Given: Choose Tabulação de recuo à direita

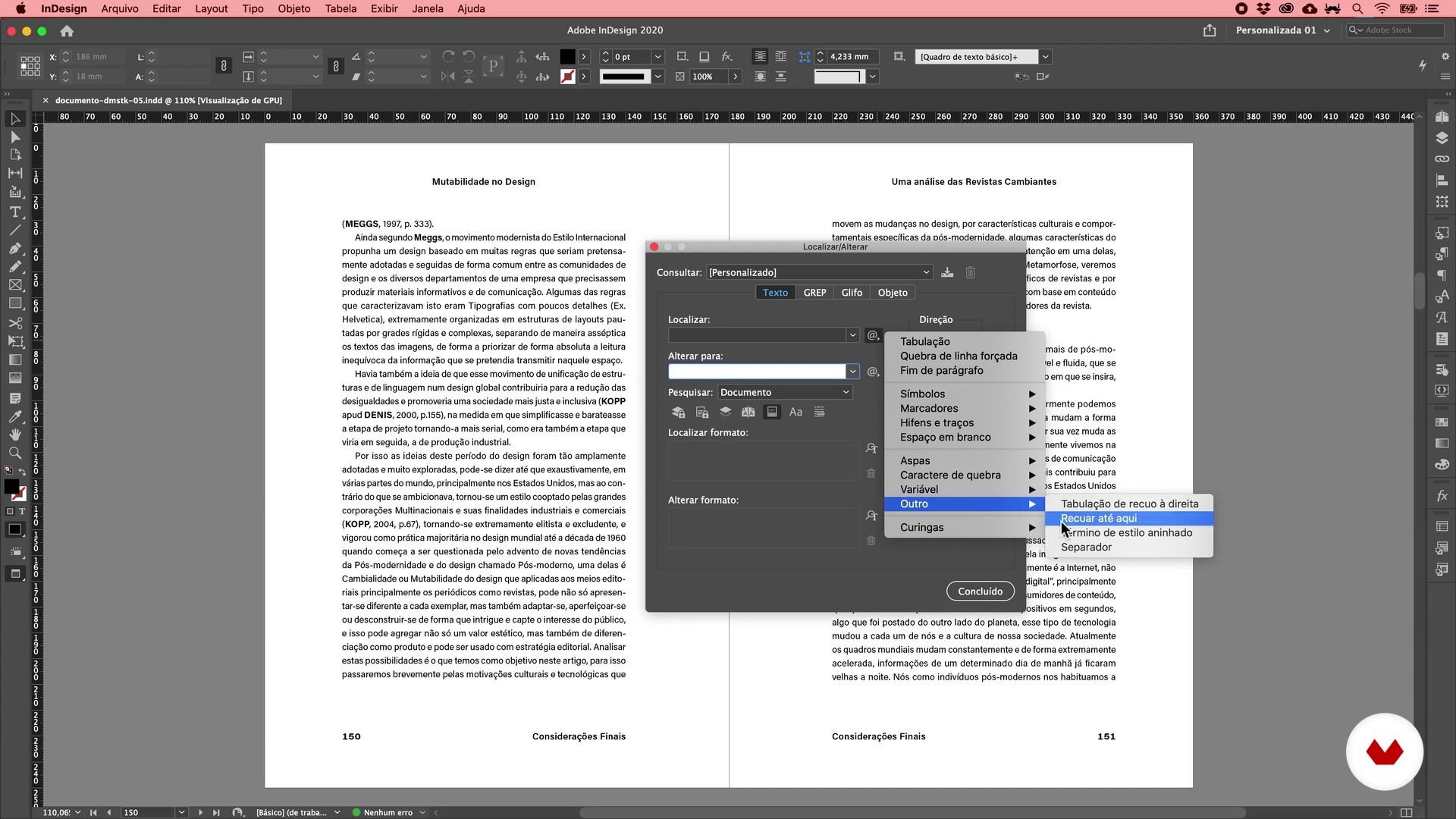Looking at the screenshot, I should (1129, 504).
